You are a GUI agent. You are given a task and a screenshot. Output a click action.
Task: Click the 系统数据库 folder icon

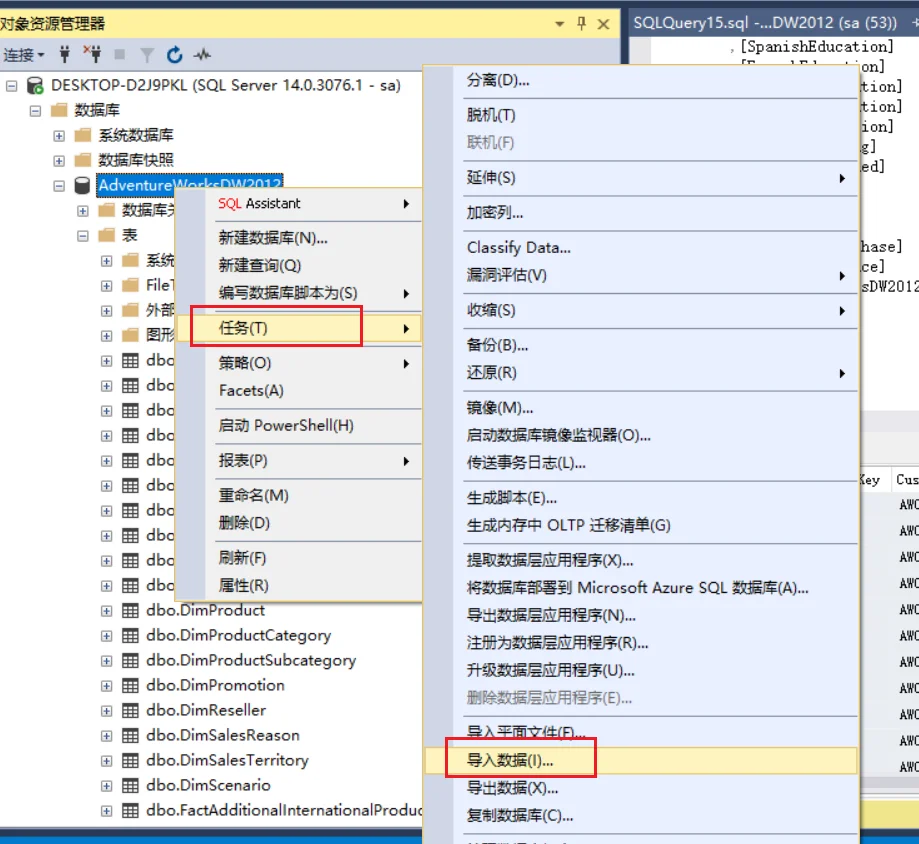pyautogui.click(x=83, y=135)
